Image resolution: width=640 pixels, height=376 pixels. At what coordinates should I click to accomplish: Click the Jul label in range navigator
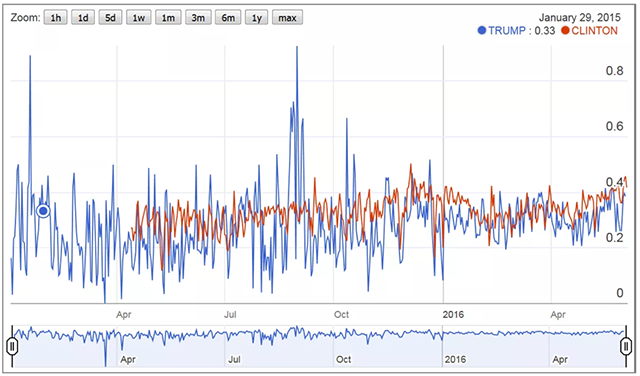(234, 359)
